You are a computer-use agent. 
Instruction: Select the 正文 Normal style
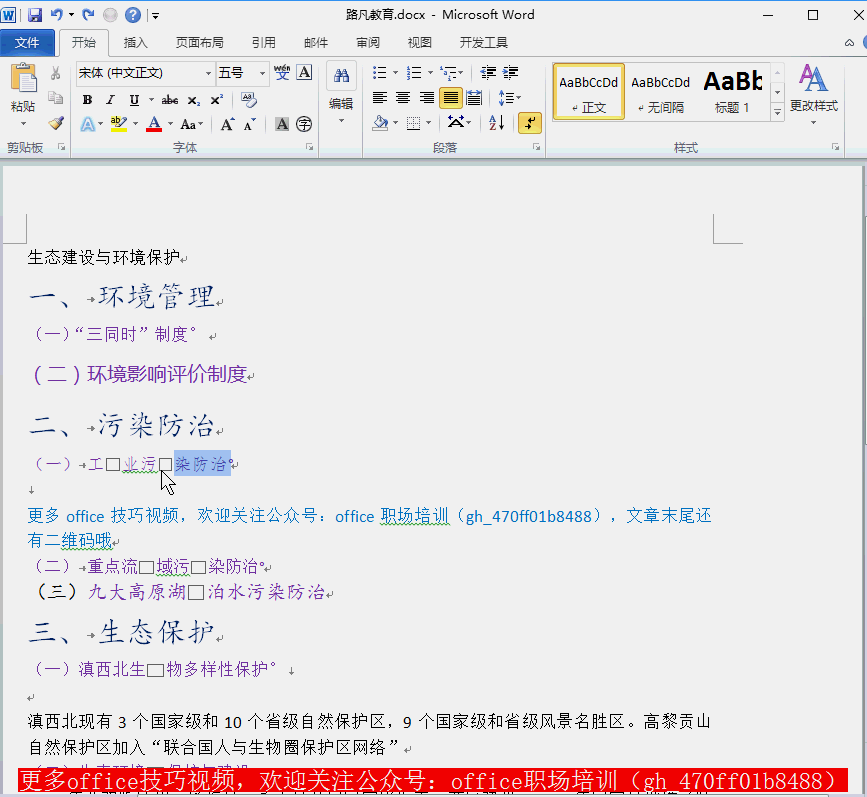pyautogui.click(x=589, y=92)
